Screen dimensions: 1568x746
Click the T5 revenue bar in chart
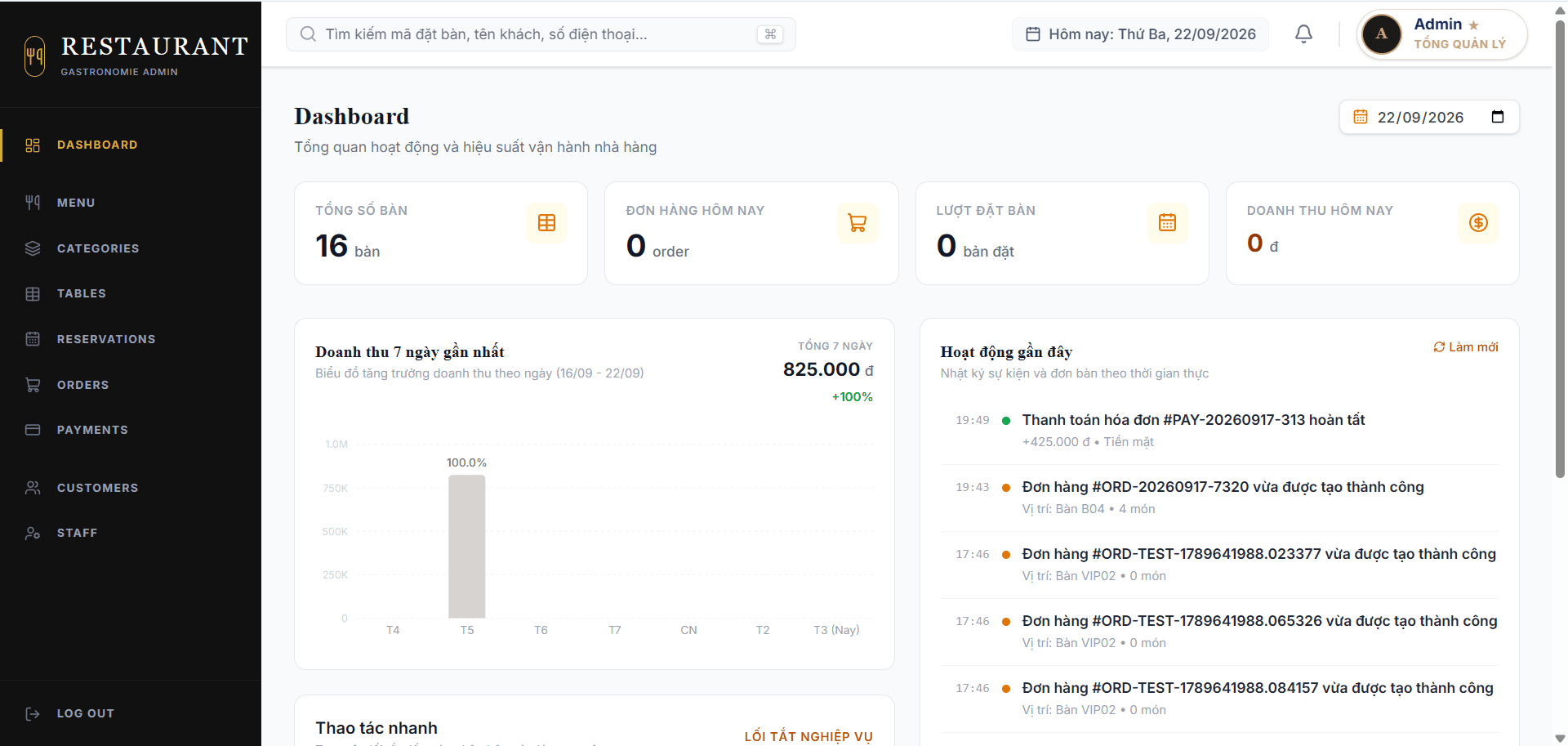tap(467, 547)
